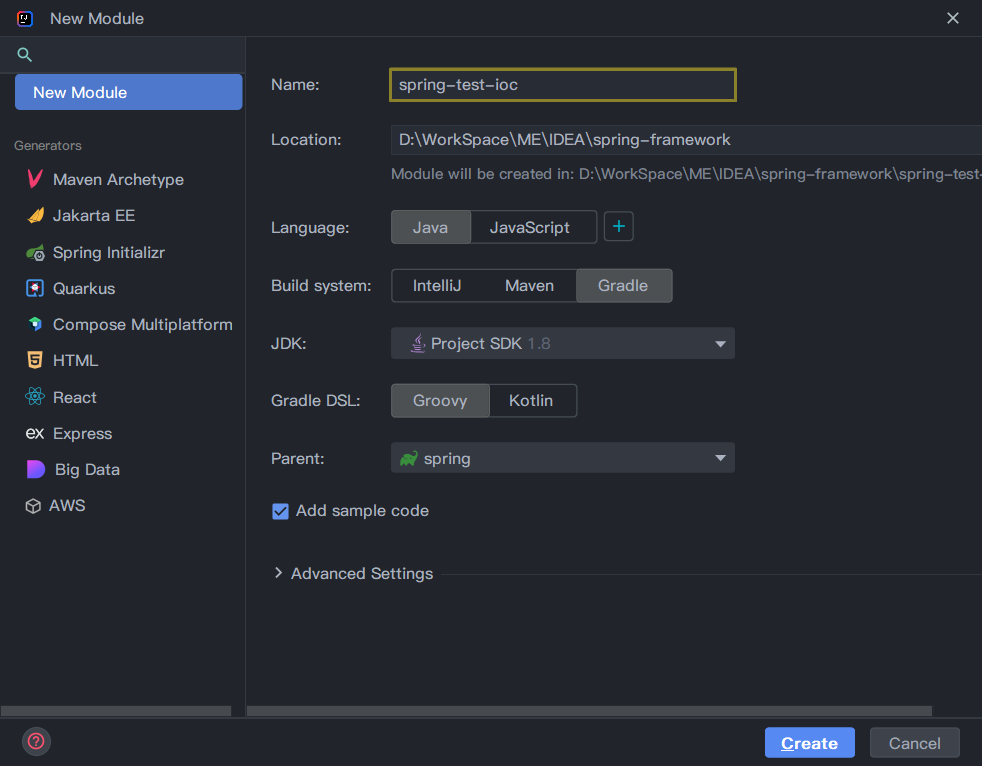Choose the Jakarta EE generator icon
Image resolution: width=982 pixels, height=766 pixels.
[35, 216]
